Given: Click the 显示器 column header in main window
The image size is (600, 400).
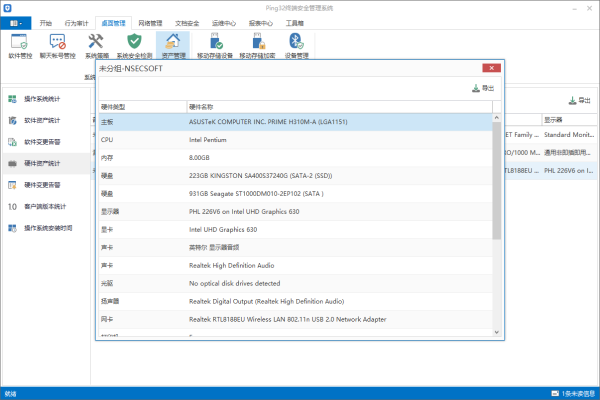Looking at the screenshot, I should pos(569,120).
